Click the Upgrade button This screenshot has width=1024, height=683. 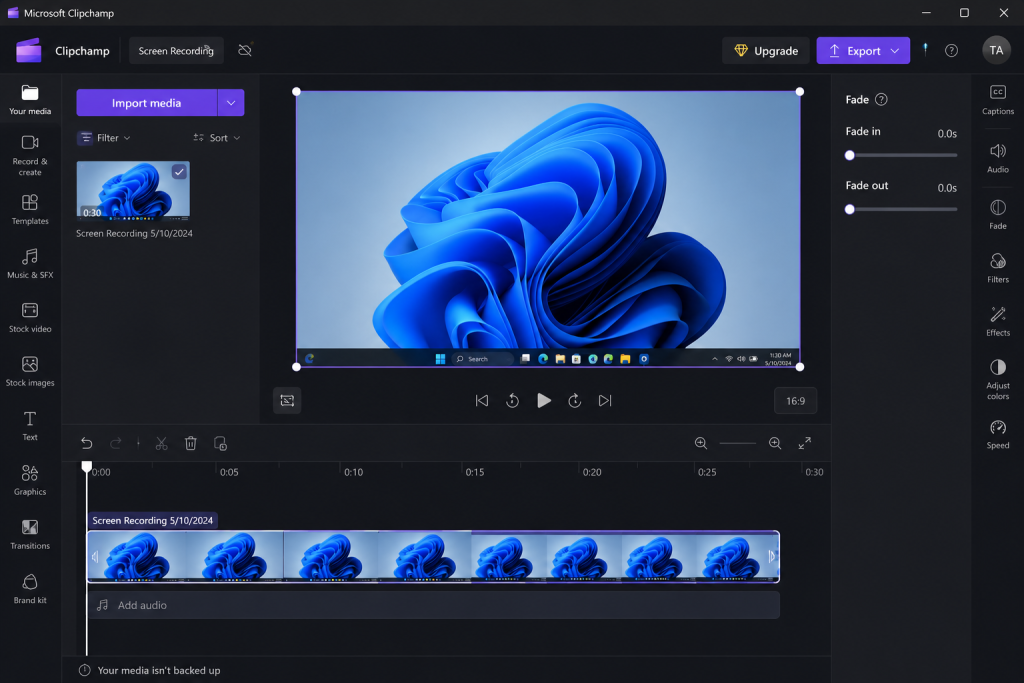766,50
